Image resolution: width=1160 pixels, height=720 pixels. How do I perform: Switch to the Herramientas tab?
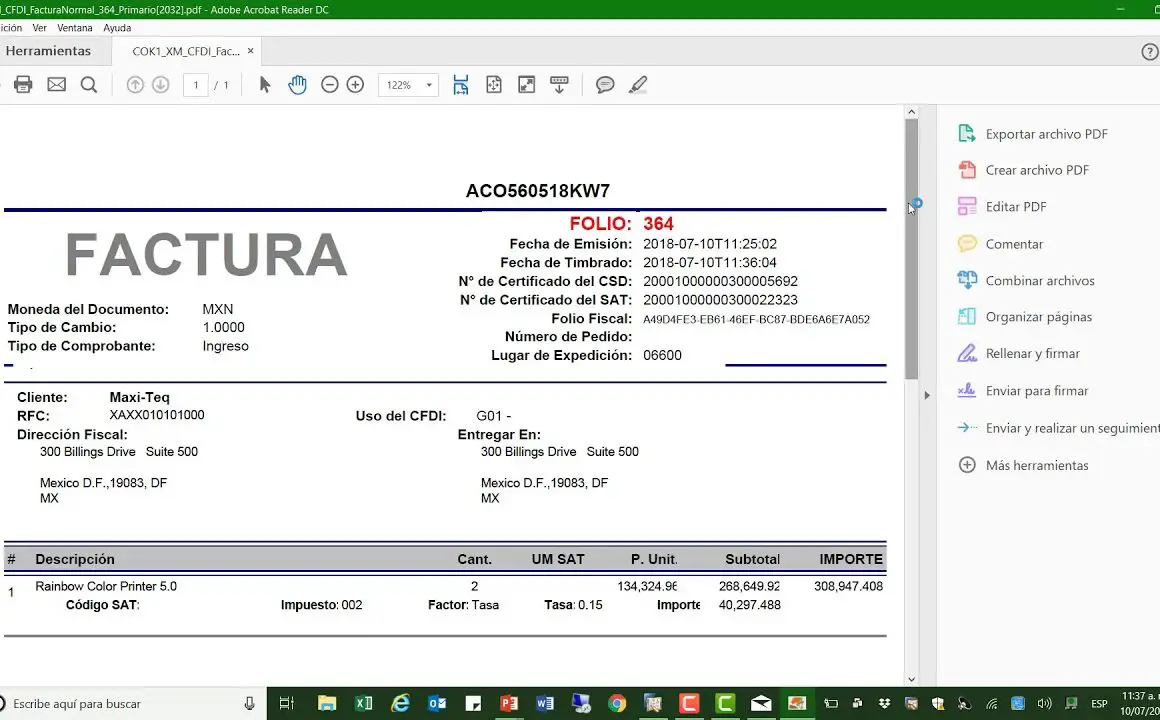pos(48,51)
